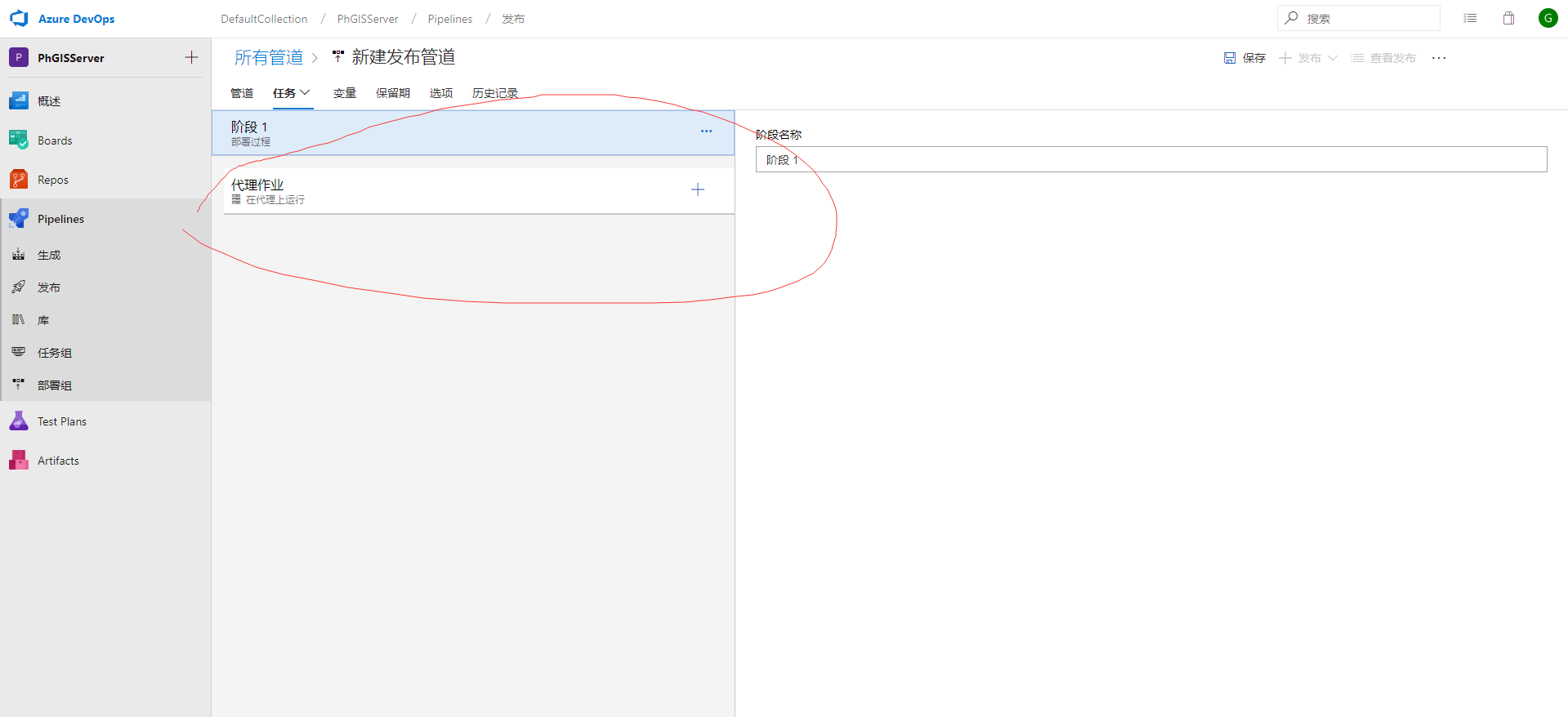Open the toolbar overflow ellipsis menu

tap(1439, 58)
